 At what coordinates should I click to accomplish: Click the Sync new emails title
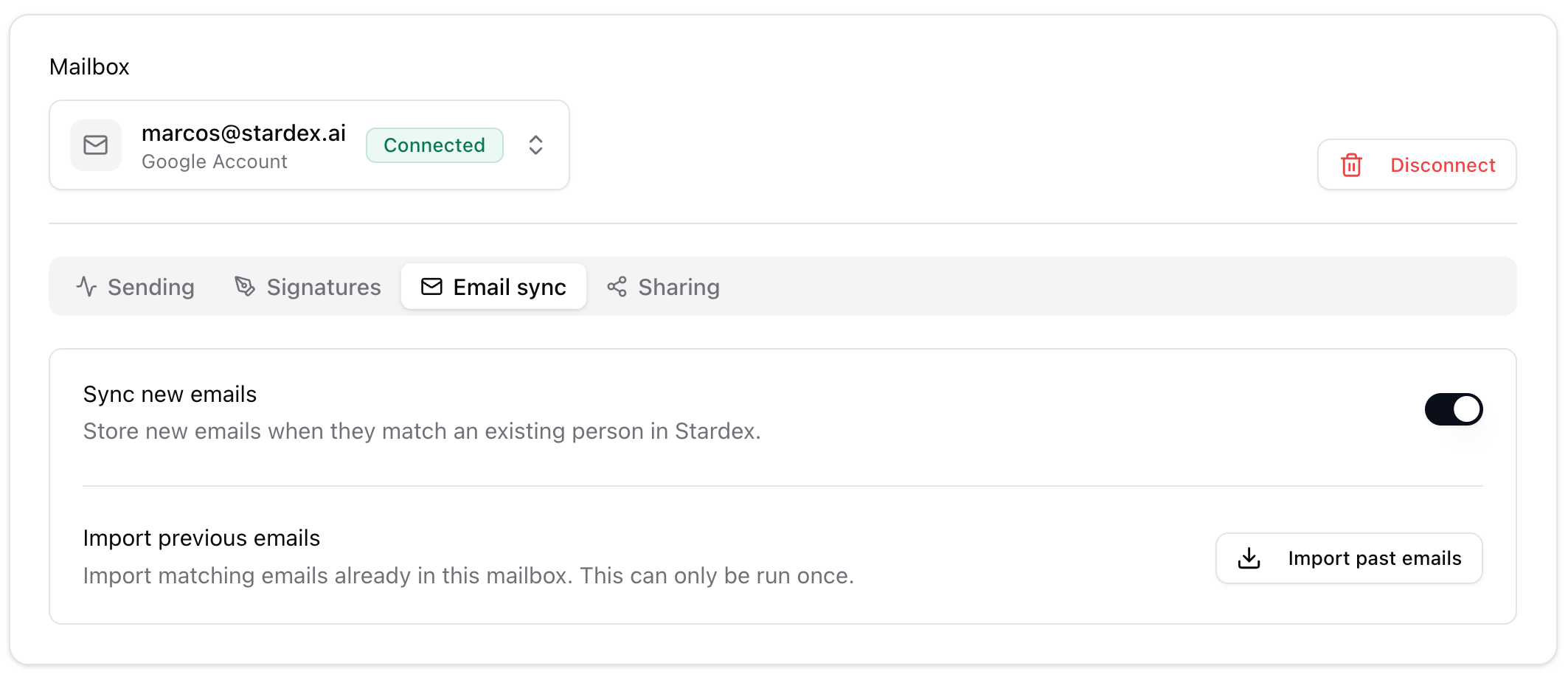170,395
